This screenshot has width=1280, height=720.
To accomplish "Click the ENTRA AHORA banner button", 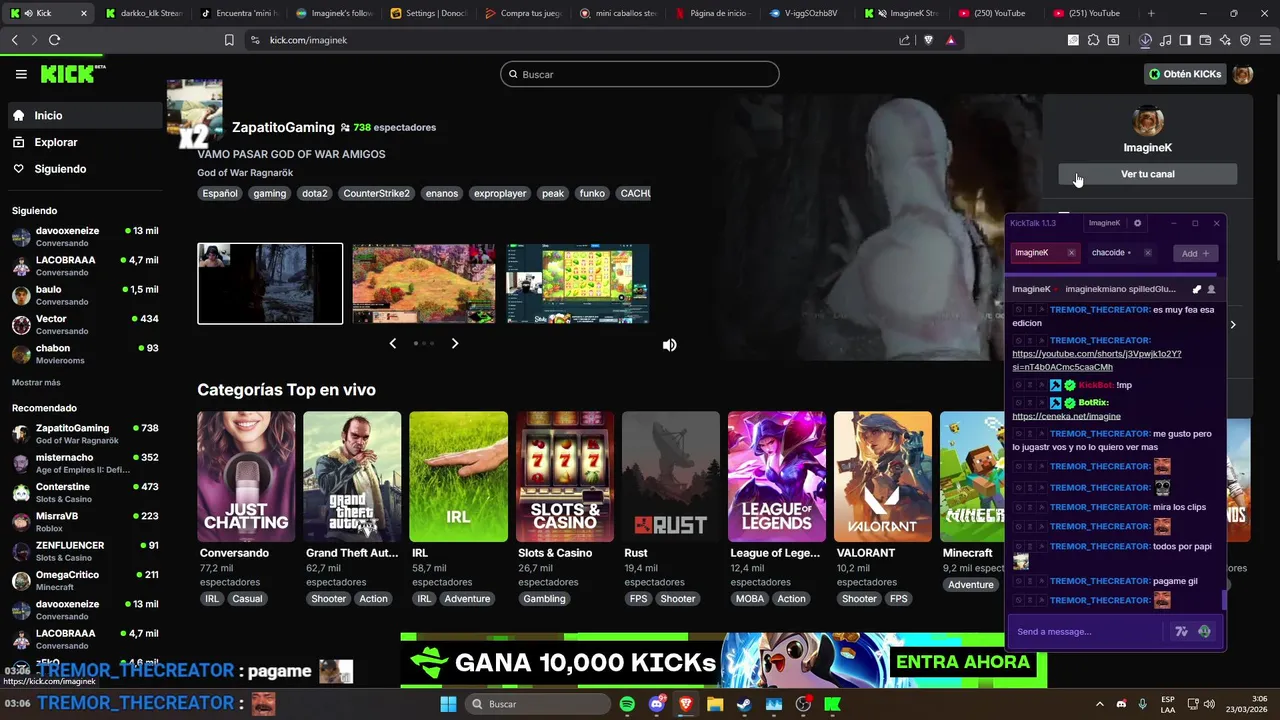I will tap(962, 662).
